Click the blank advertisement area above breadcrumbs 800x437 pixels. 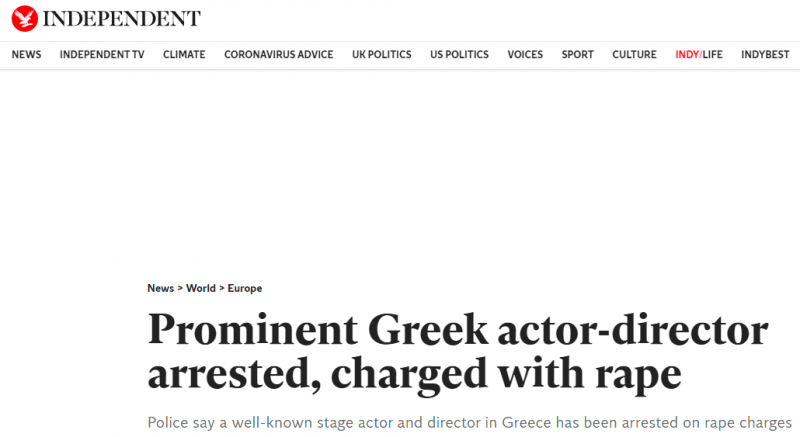tap(400, 173)
